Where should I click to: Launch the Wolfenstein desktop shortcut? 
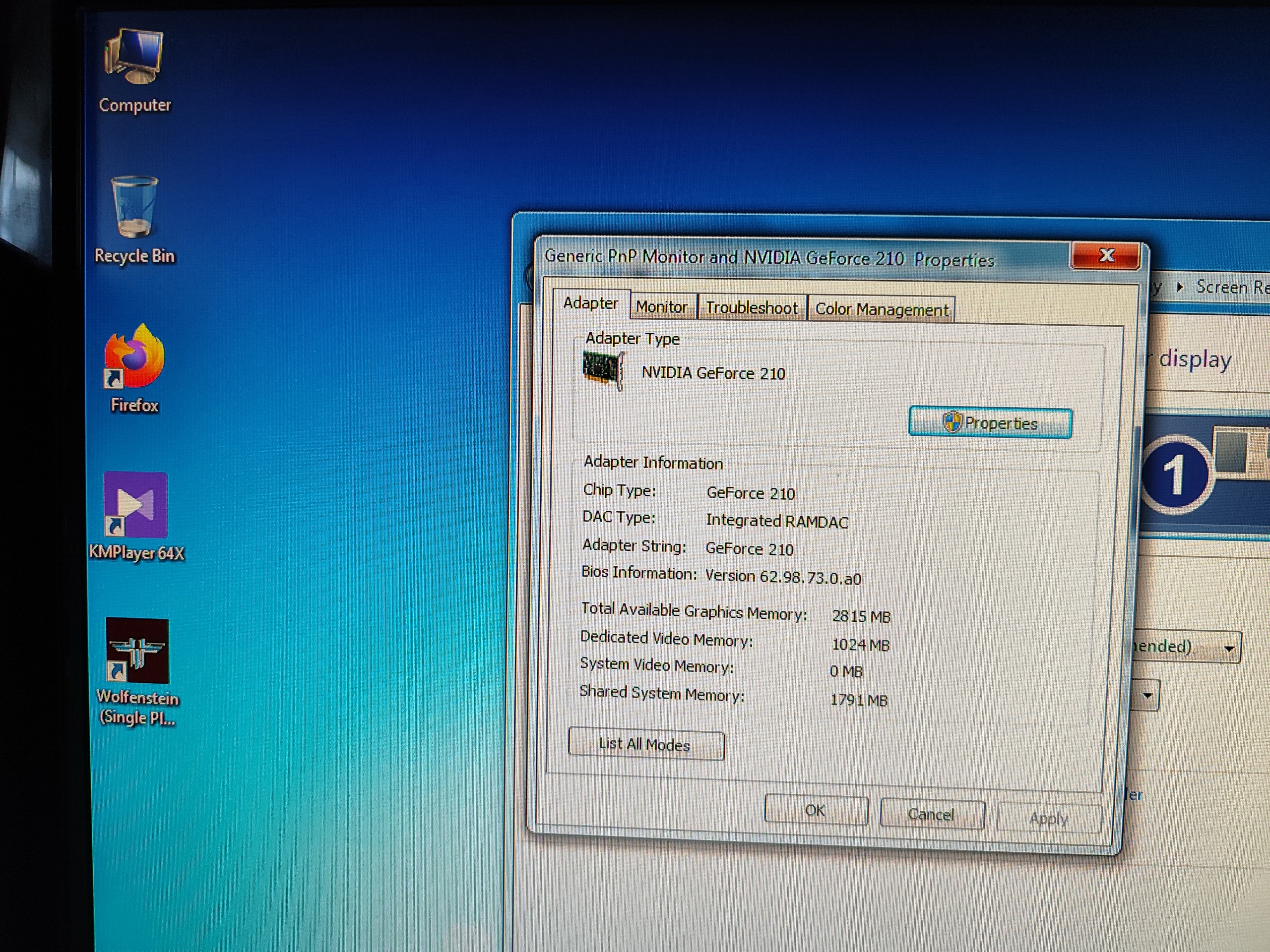137,652
